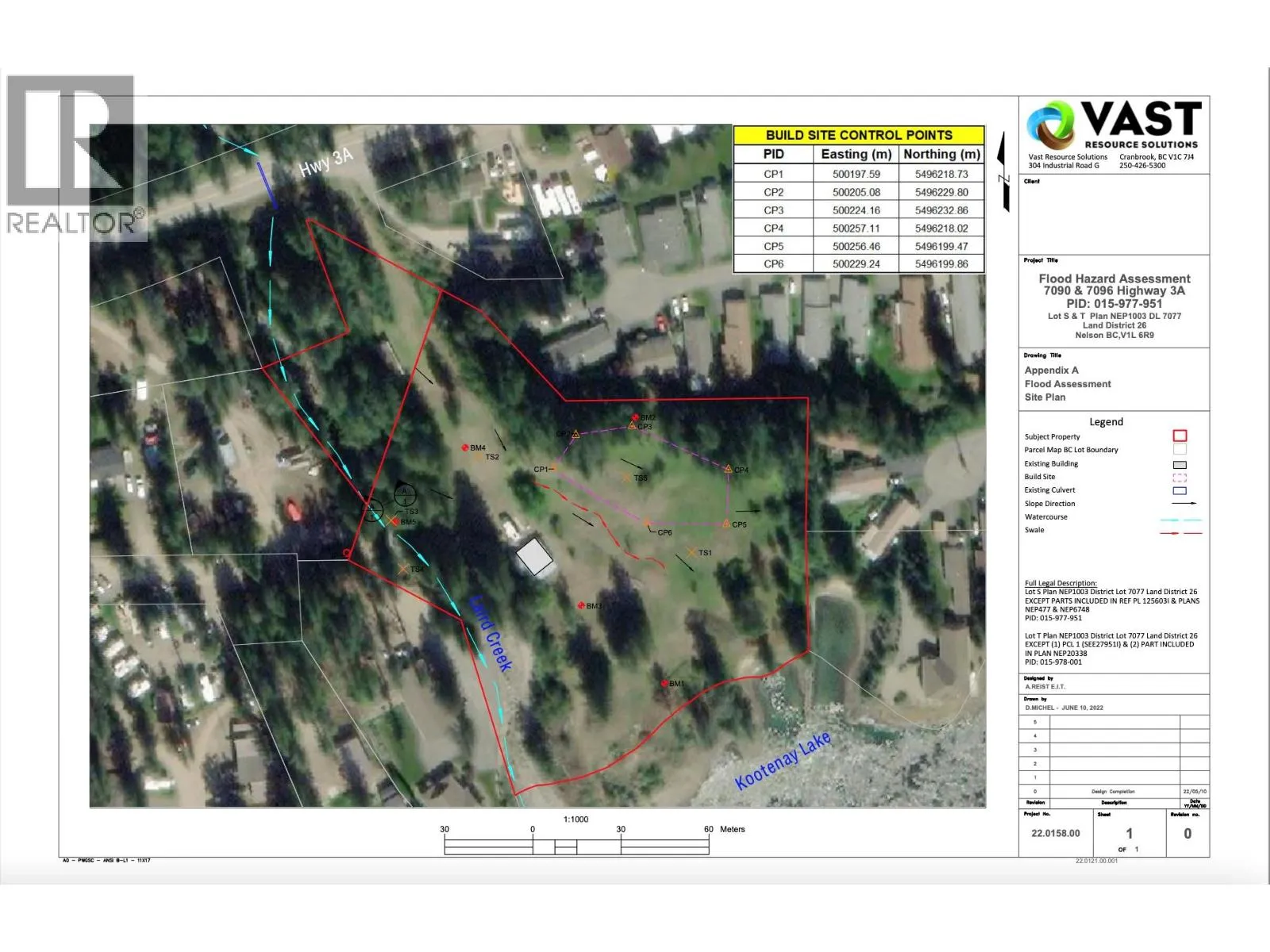The image size is (1270, 952).
Task: Select the BM3 red benchmark point
Action: 581,605
